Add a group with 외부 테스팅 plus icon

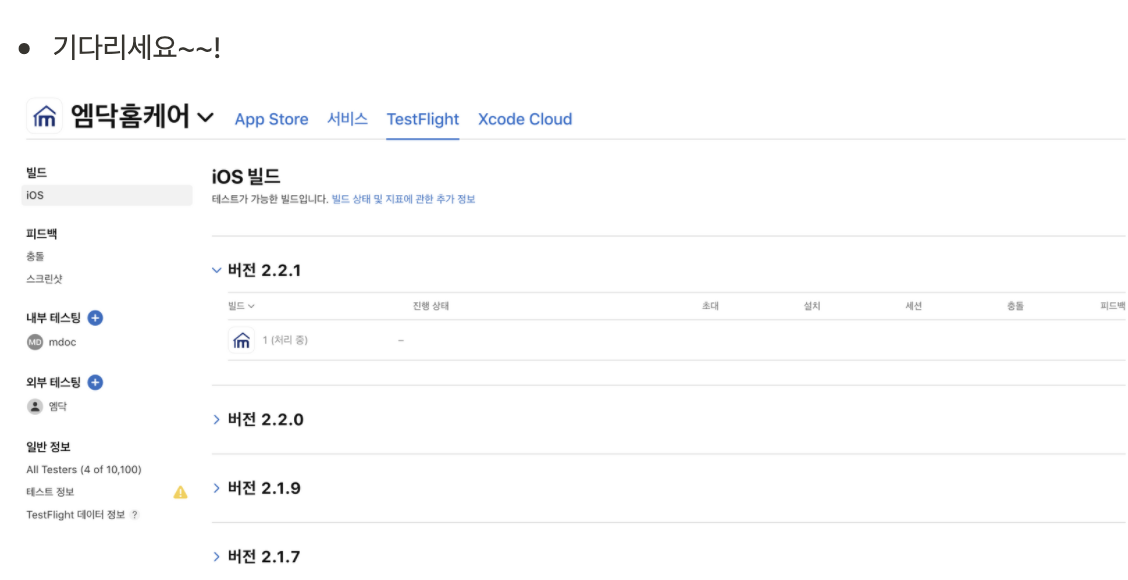tap(95, 383)
